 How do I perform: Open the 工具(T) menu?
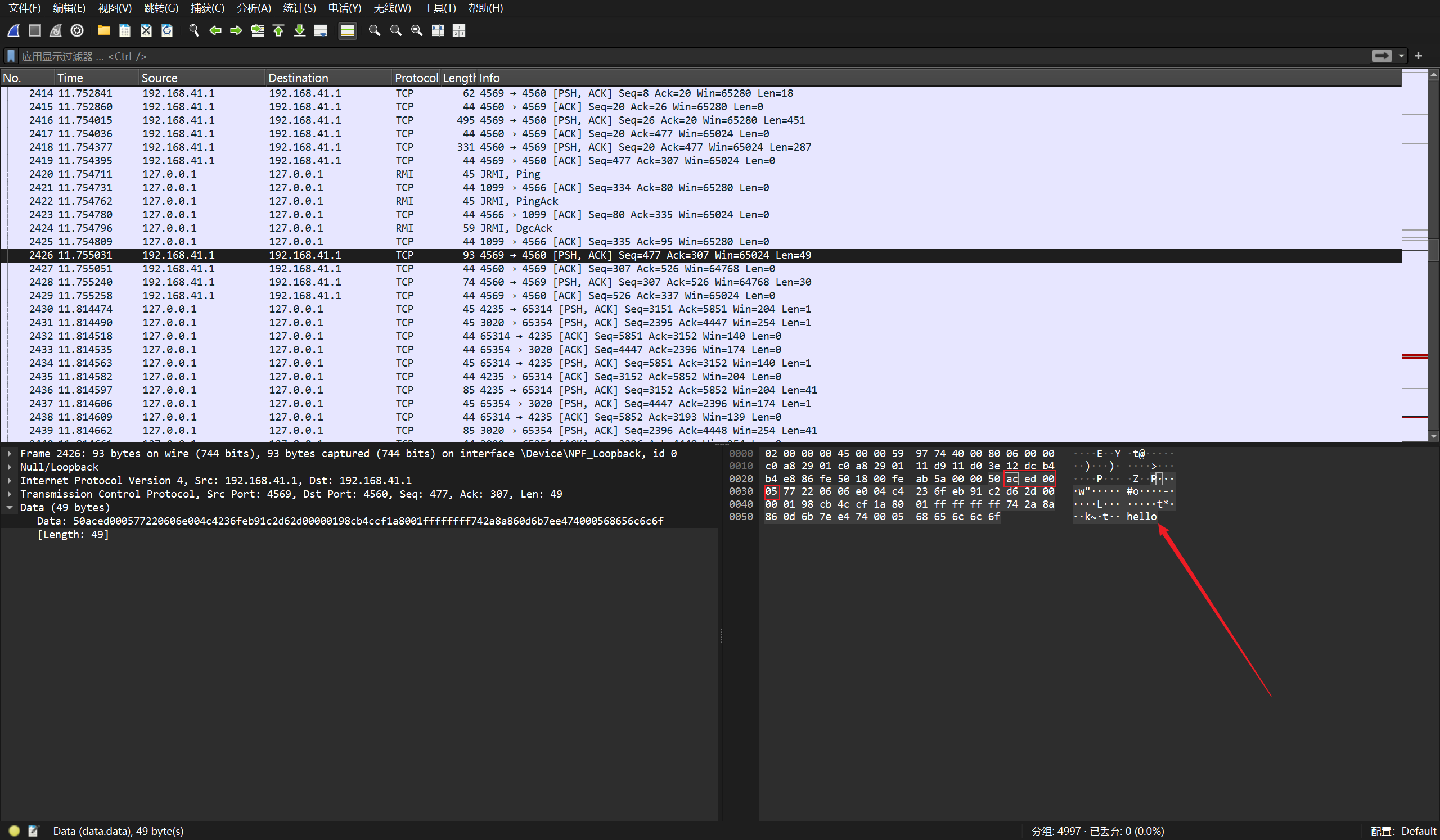pyautogui.click(x=439, y=8)
